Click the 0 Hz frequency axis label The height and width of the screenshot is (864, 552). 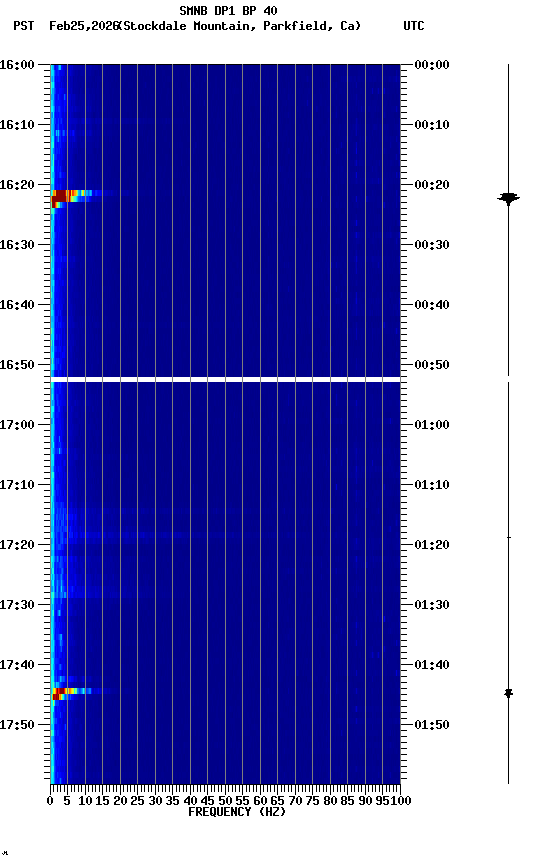pos(50,801)
